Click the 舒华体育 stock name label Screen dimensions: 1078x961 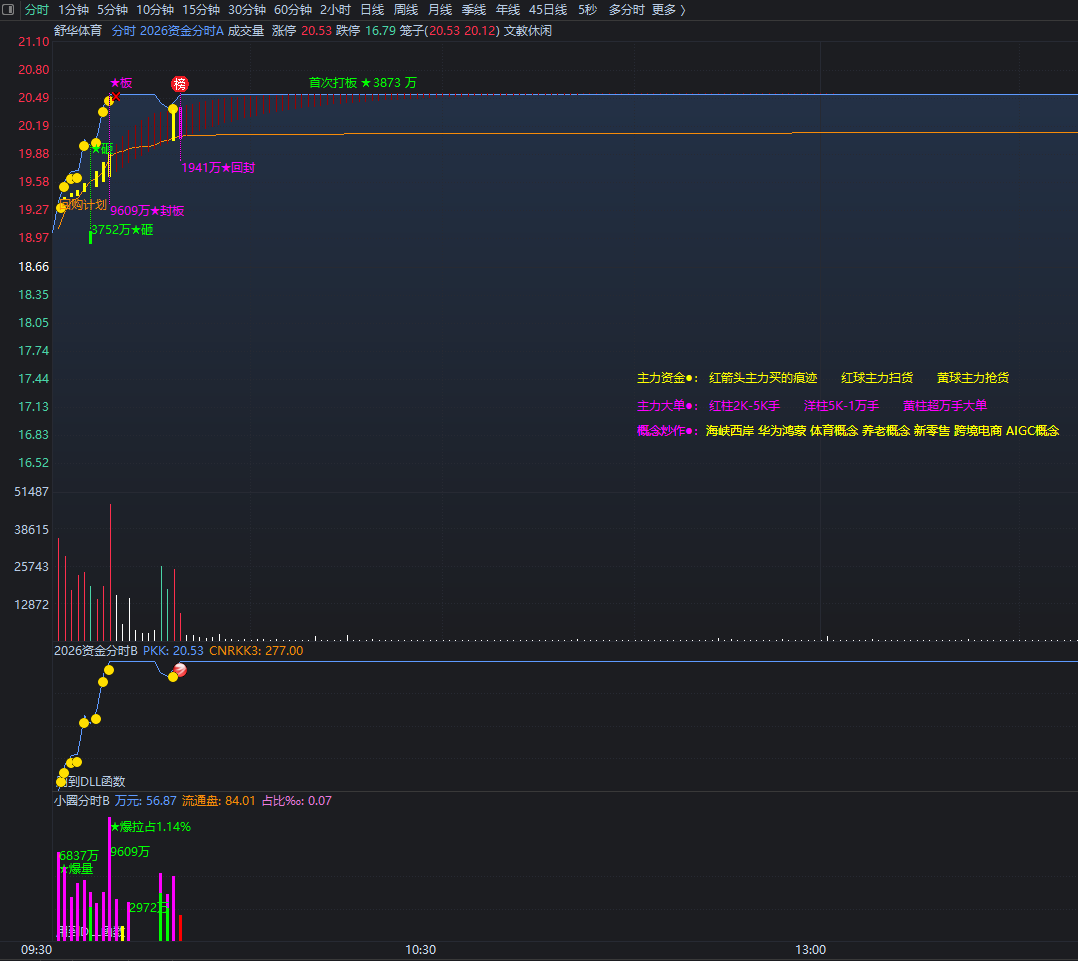pos(78,31)
